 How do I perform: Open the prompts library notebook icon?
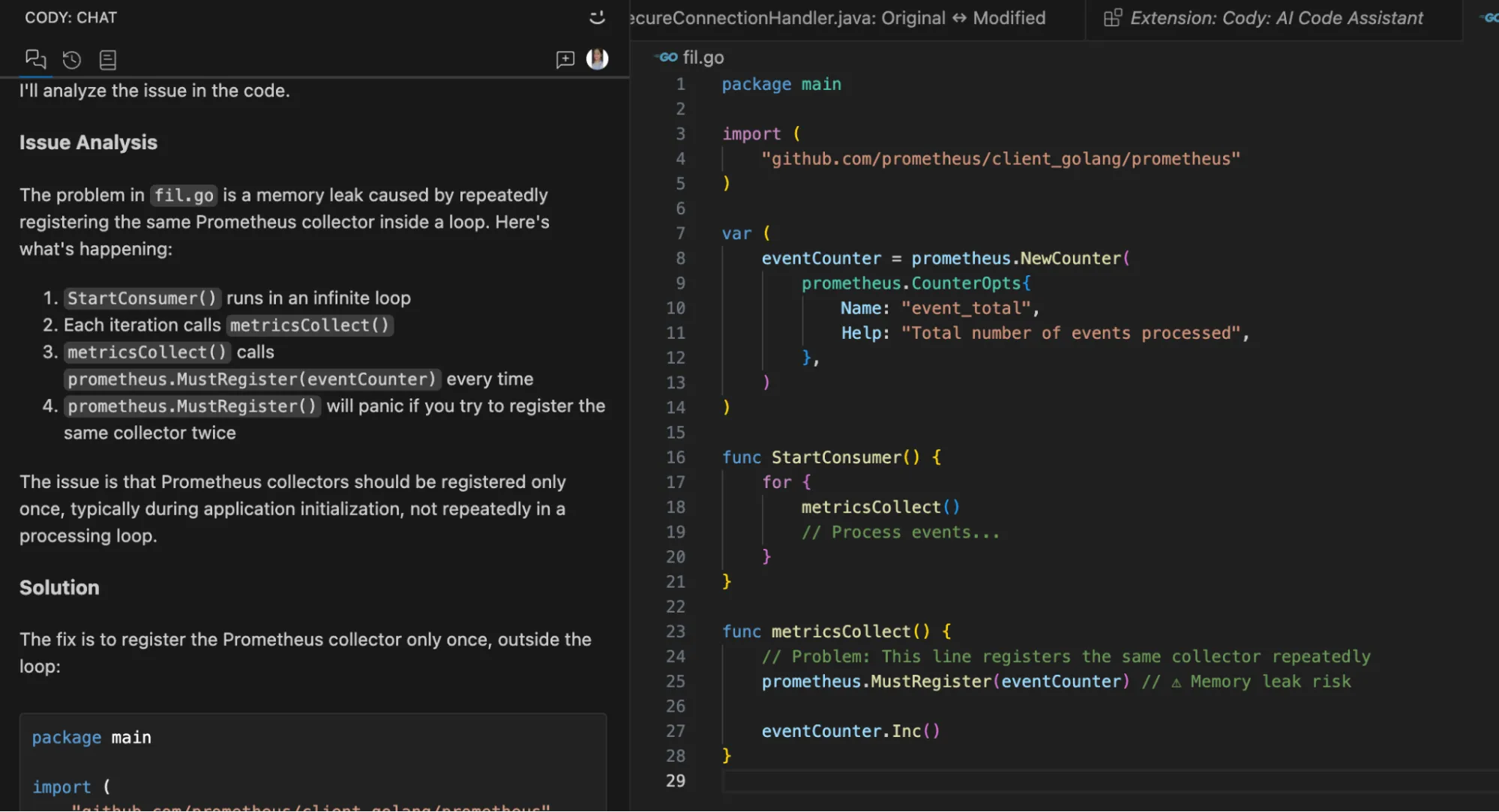107,59
